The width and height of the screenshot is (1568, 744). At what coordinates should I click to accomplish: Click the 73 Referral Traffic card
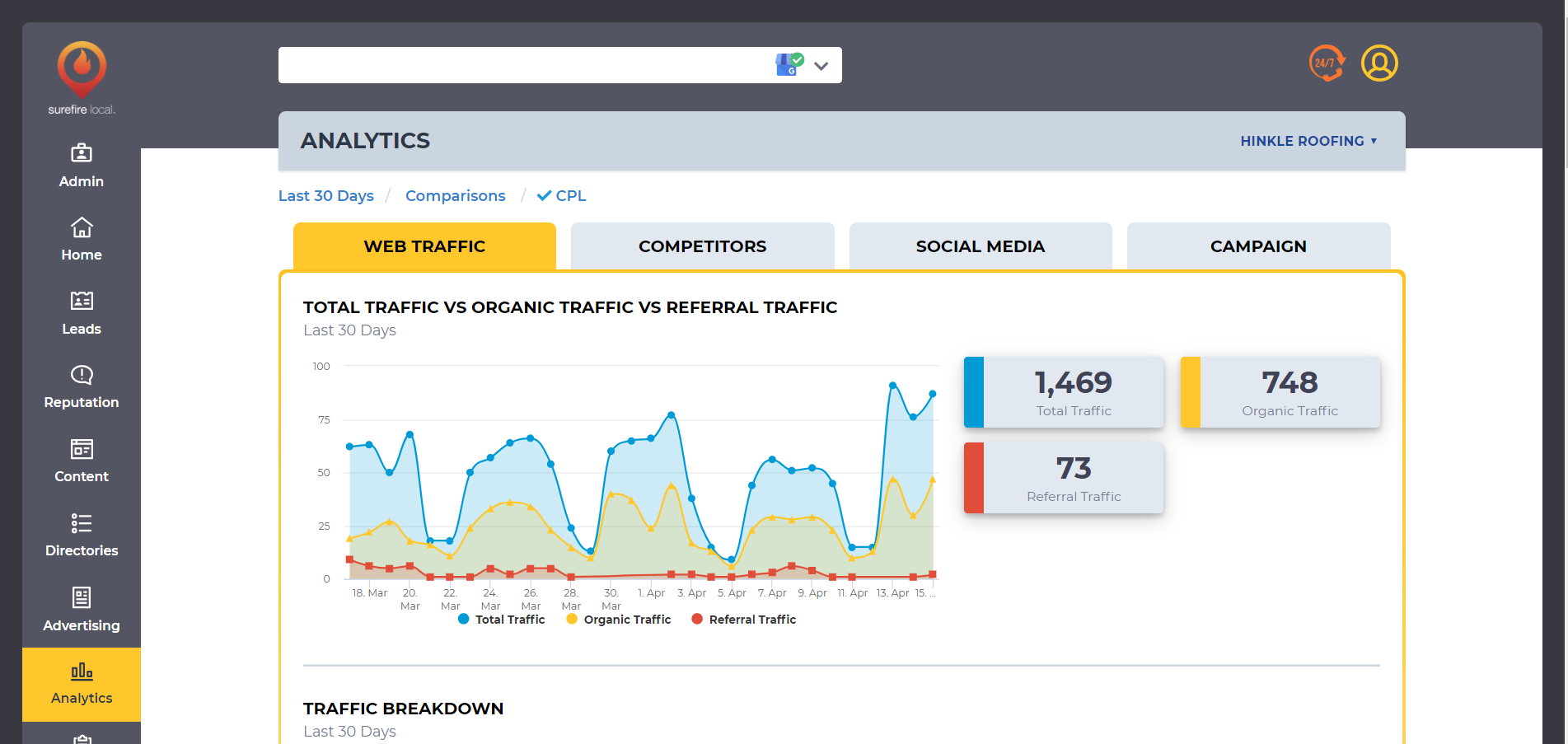click(1064, 478)
